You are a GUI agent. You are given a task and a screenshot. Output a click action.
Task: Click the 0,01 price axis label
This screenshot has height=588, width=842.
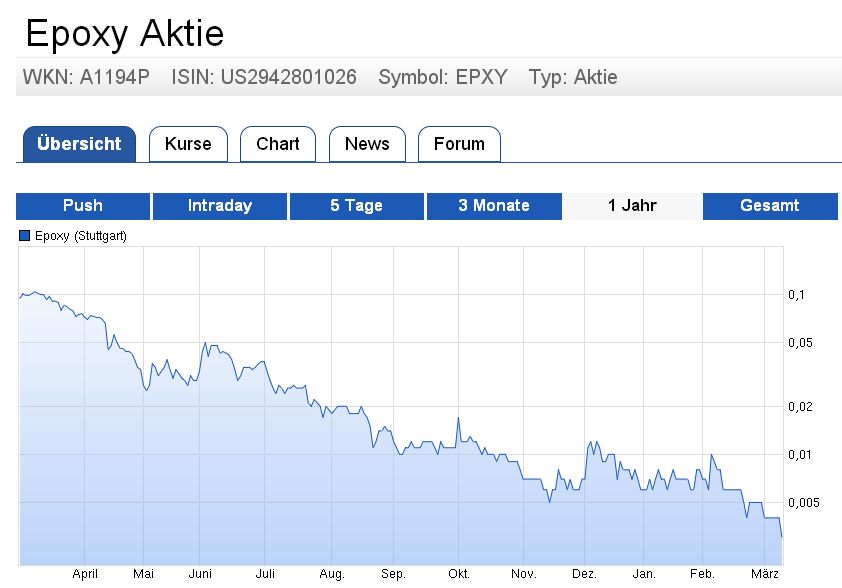(x=797, y=455)
